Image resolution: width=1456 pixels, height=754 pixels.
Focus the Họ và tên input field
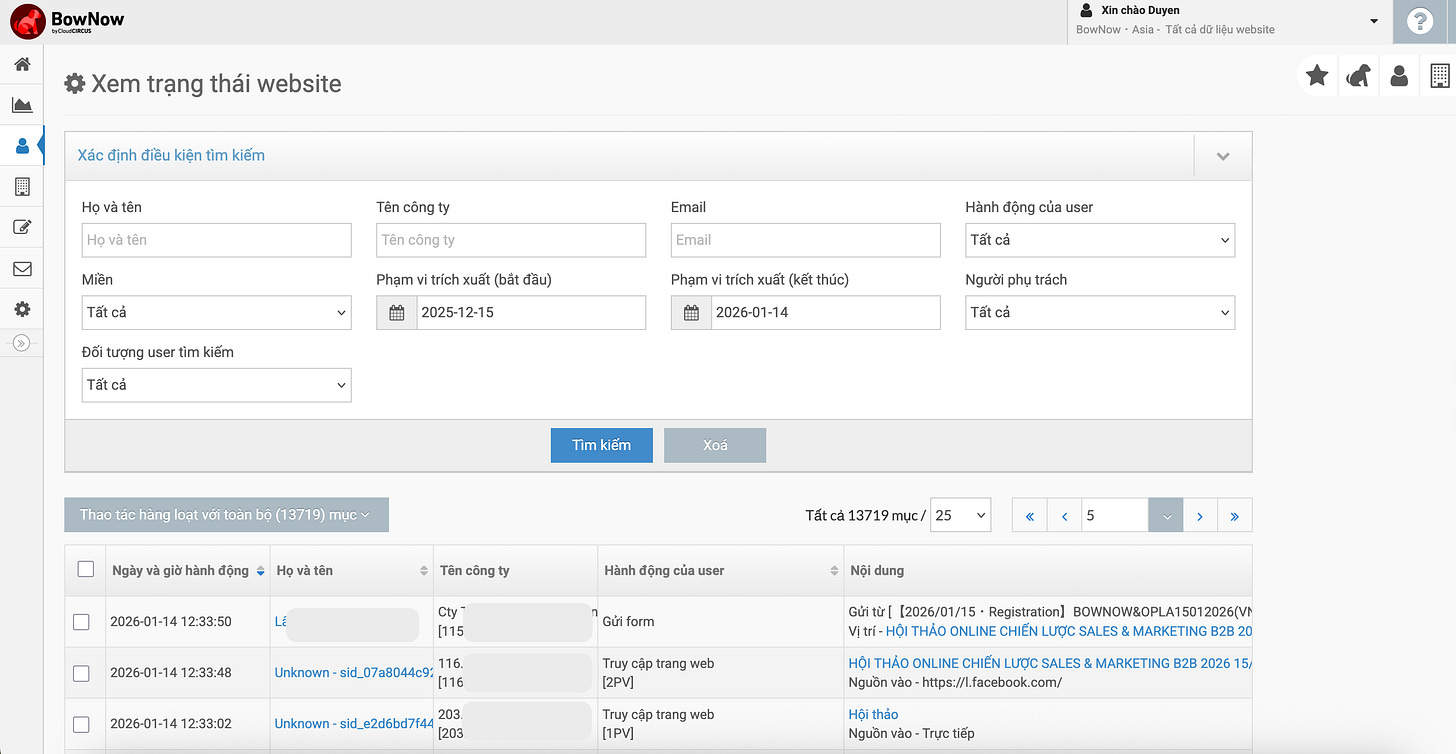coord(217,240)
